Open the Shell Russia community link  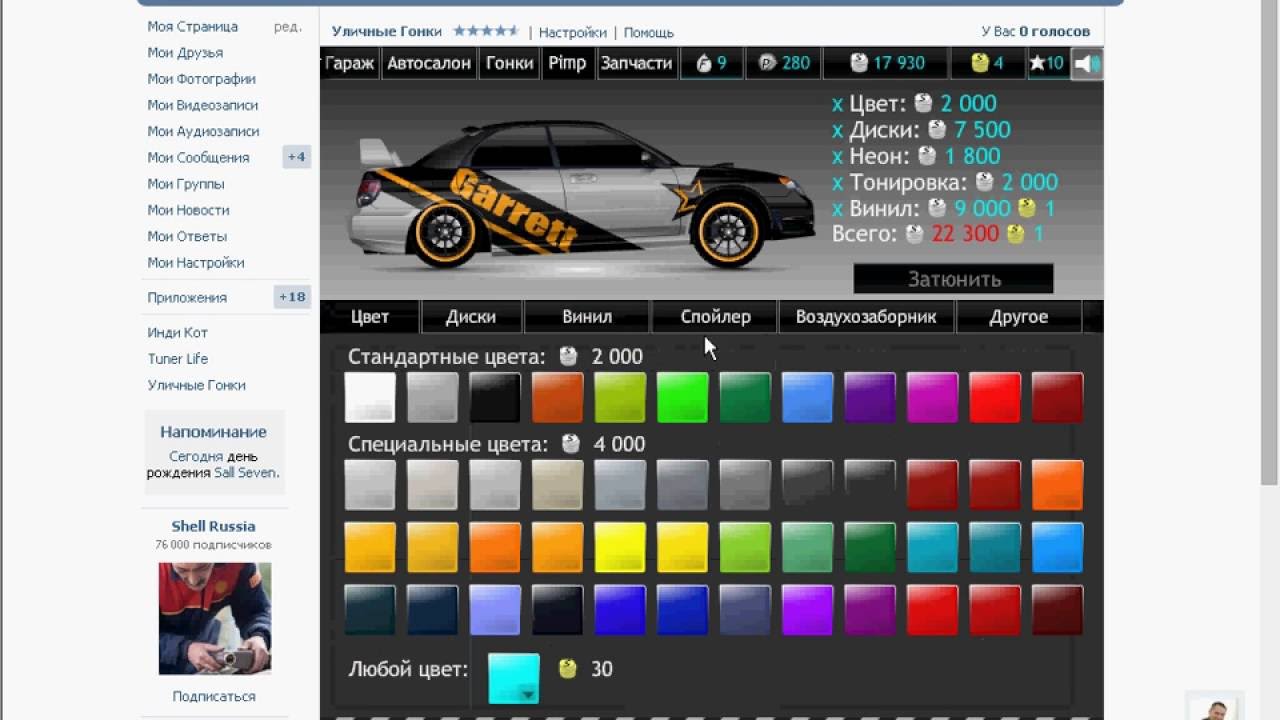coord(213,526)
